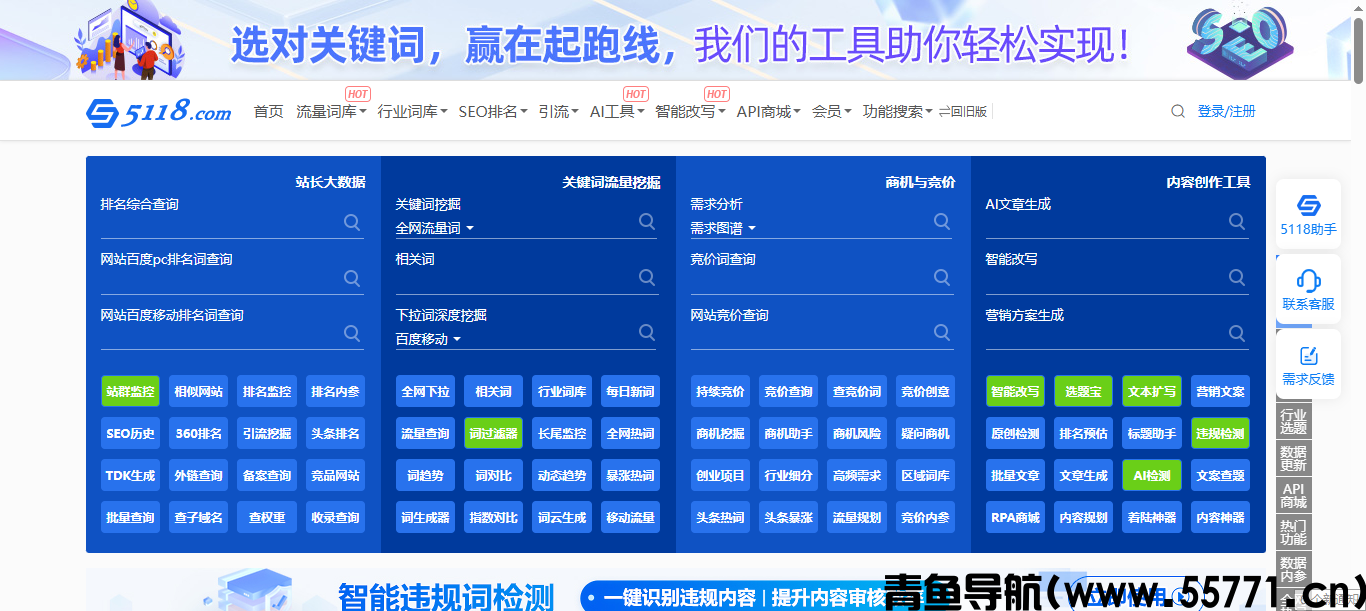The height and width of the screenshot is (611, 1366).
Task: Click search icon for 智能改写 field
Action: pos(1237,277)
